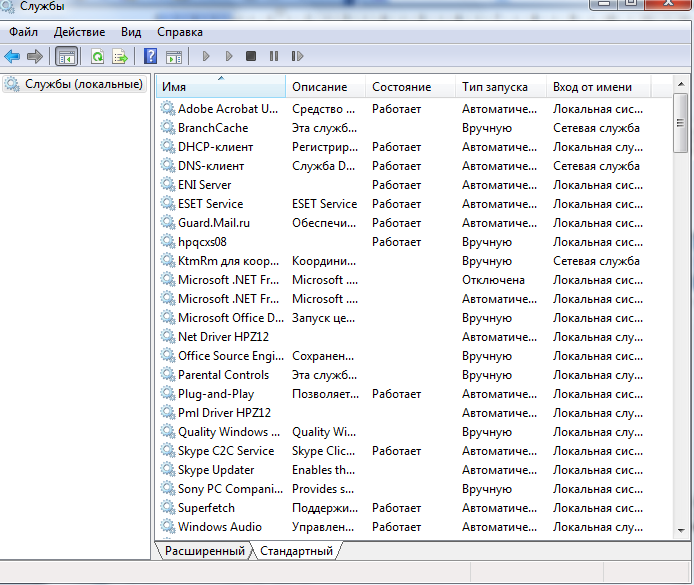The image size is (694, 585).
Task: Select the KtmRm для коор... service name
Action: coord(228,261)
